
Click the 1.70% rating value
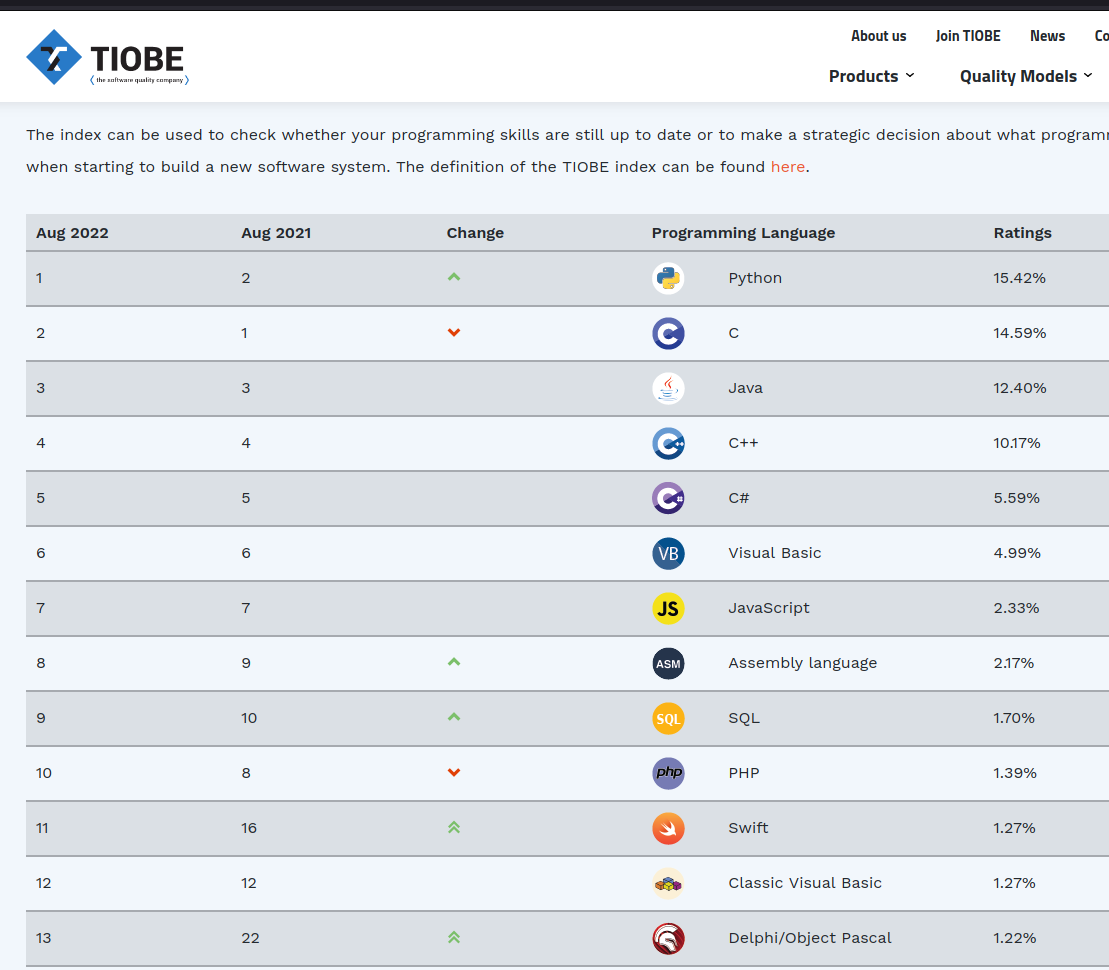click(x=1014, y=718)
